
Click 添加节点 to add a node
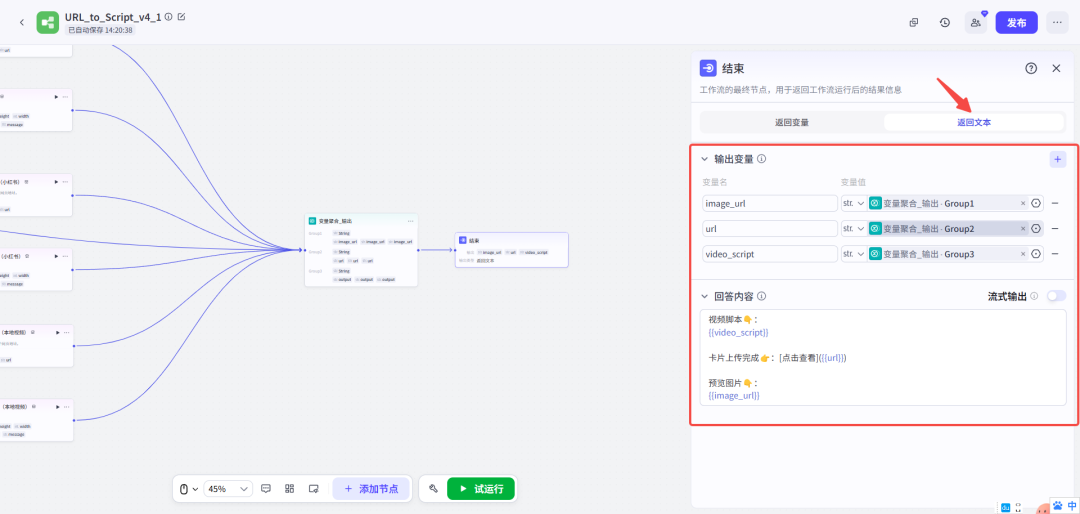click(371, 489)
